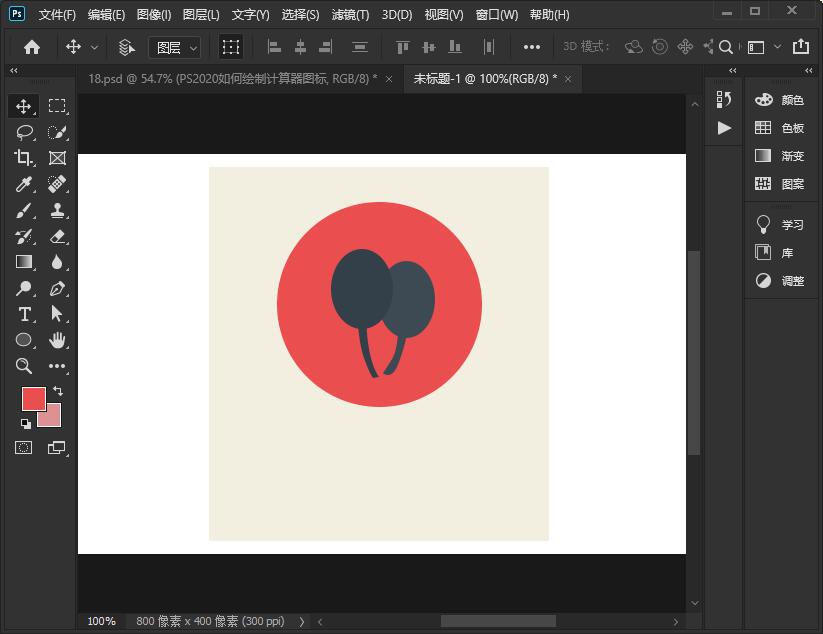The width and height of the screenshot is (823, 634).
Task: Expand the left tools panel
Action: pos(13,71)
